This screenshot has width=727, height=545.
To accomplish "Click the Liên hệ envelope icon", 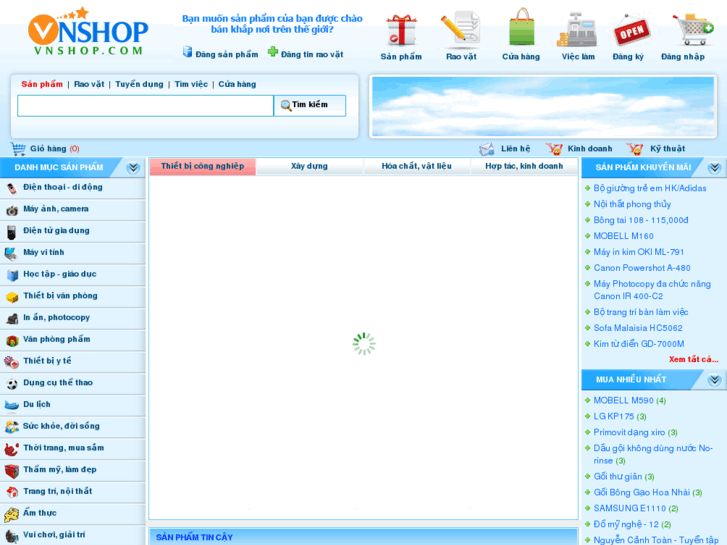I will [486, 149].
